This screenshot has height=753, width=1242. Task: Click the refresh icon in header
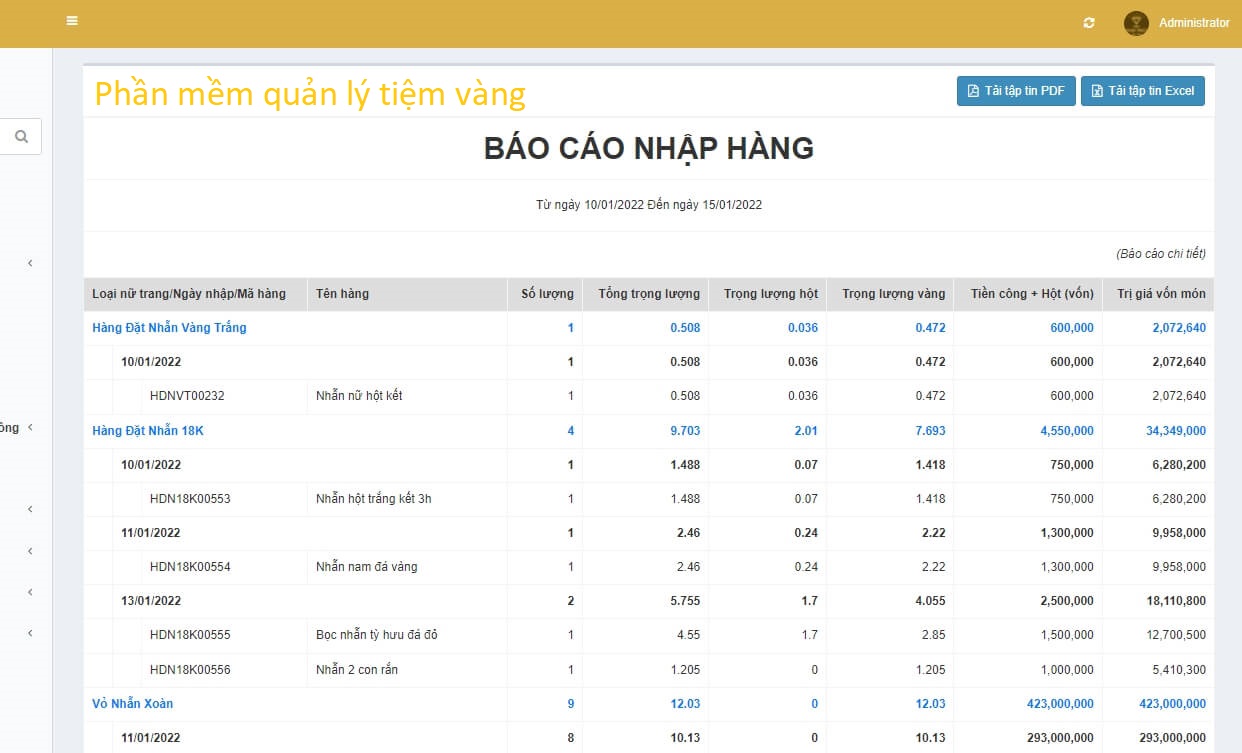point(1089,23)
